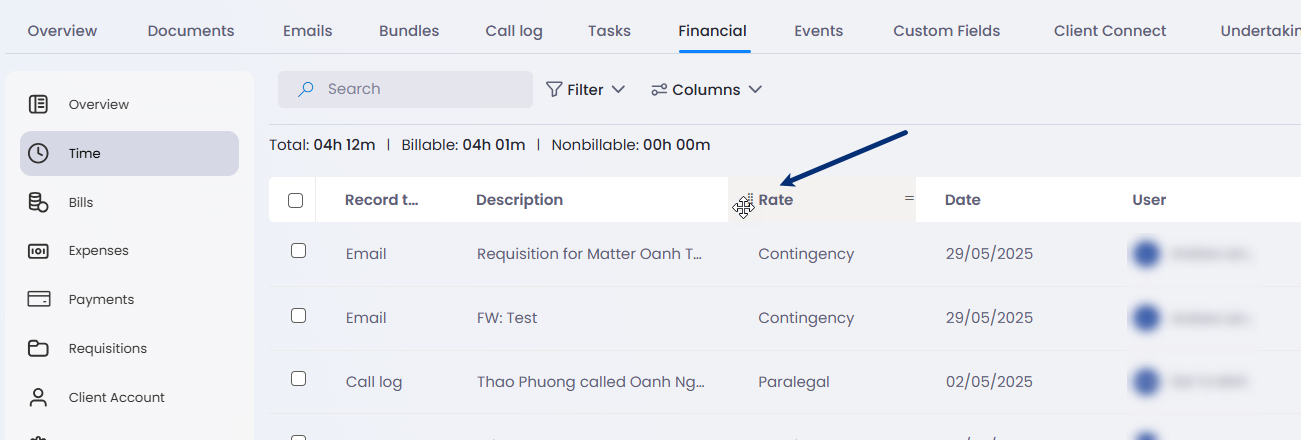This screenshot has width=1301, height=440.
Task: Click the magnifier icon in Search
Action: (x=307, y=89)
